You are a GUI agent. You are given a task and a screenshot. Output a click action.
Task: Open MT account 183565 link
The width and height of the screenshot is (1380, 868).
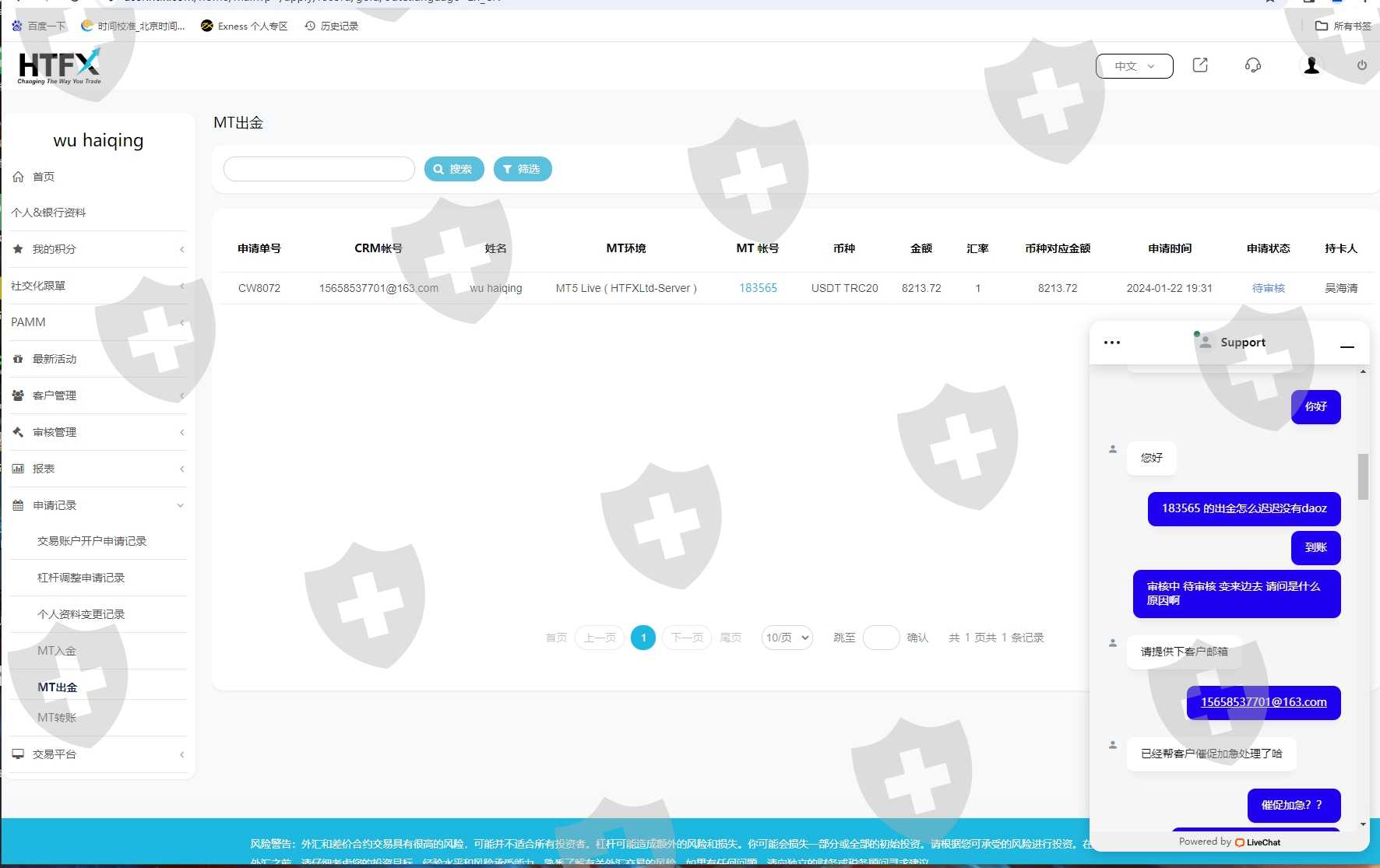click(x=758, y=288)
